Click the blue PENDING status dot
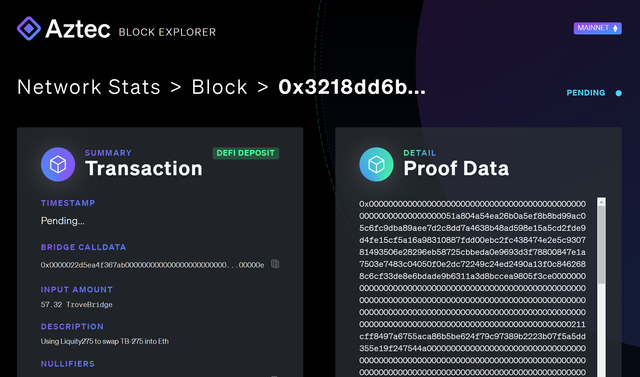The width and height of the screenshot is (640, 377). [619, 93]
